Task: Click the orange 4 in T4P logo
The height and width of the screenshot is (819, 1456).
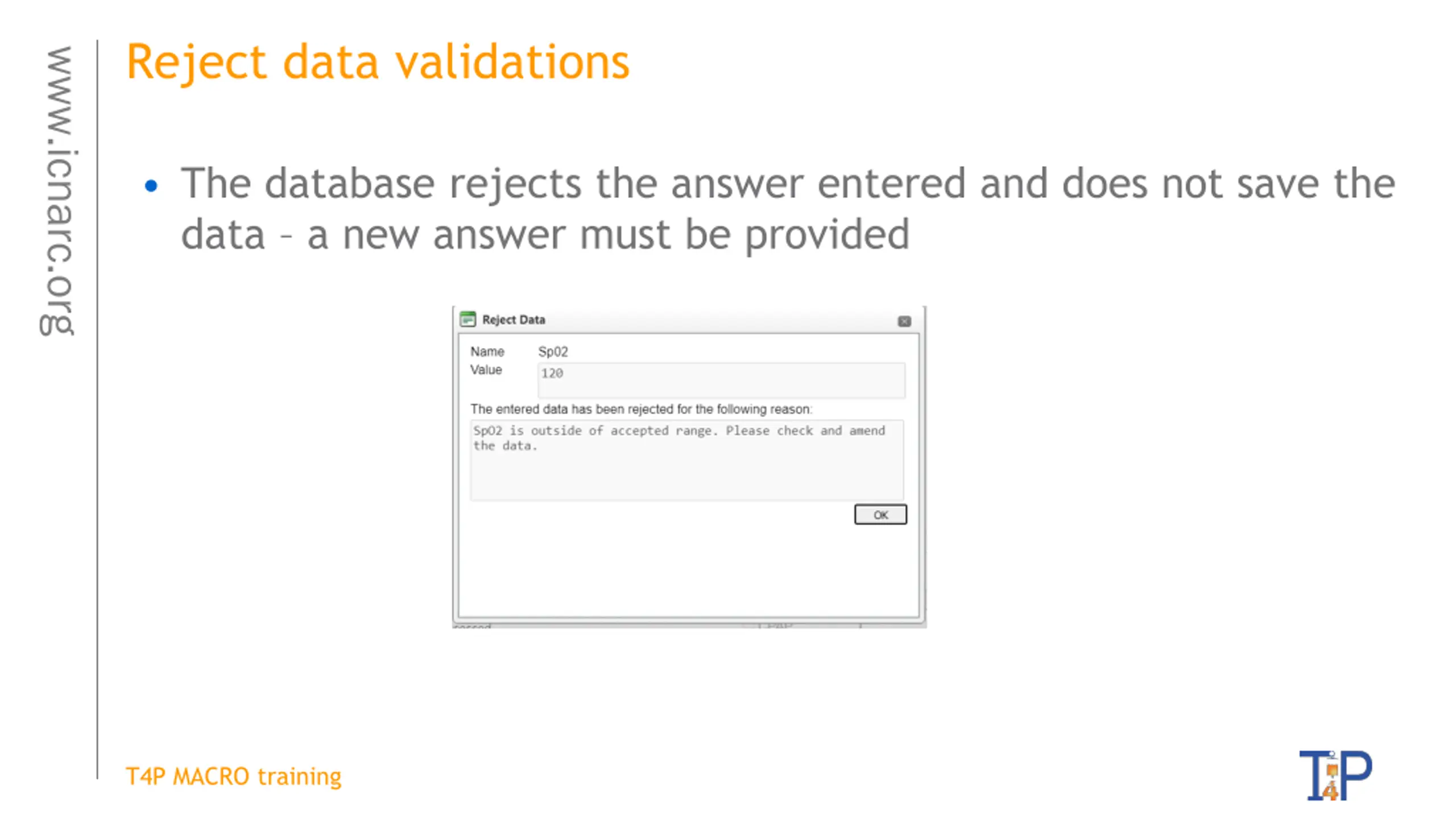Action: [x=1330, y=791]
